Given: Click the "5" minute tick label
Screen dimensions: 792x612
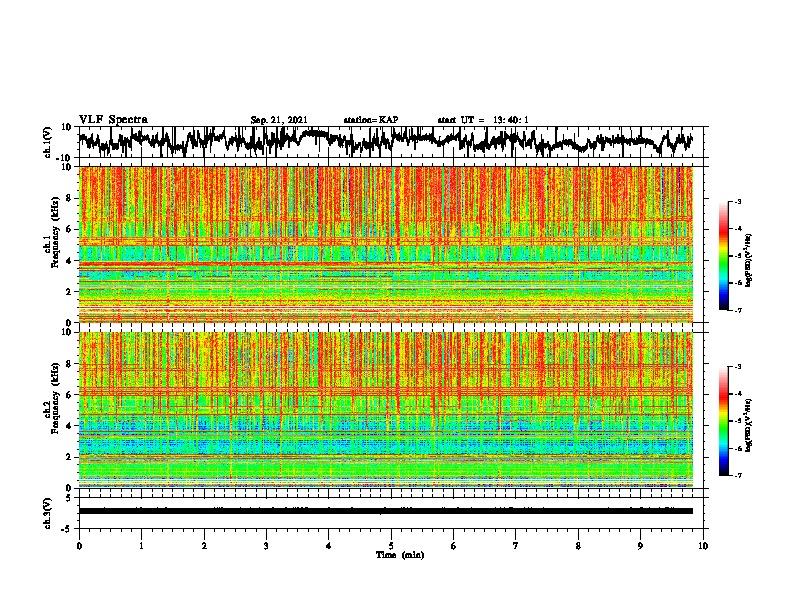Looking at the screenshot, I should click(x=391, y=546).
